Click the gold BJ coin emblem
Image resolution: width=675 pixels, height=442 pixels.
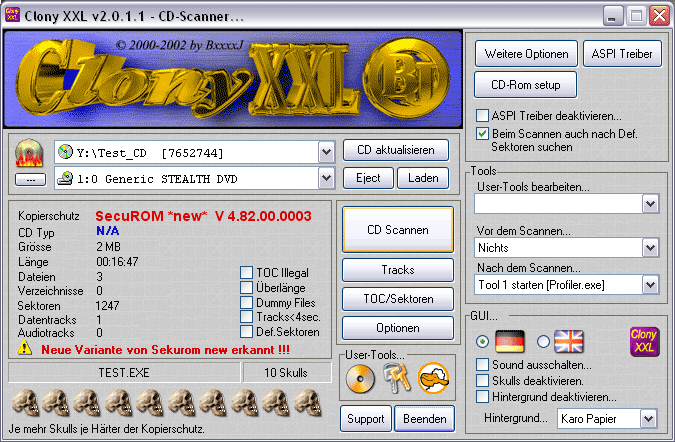406,78
